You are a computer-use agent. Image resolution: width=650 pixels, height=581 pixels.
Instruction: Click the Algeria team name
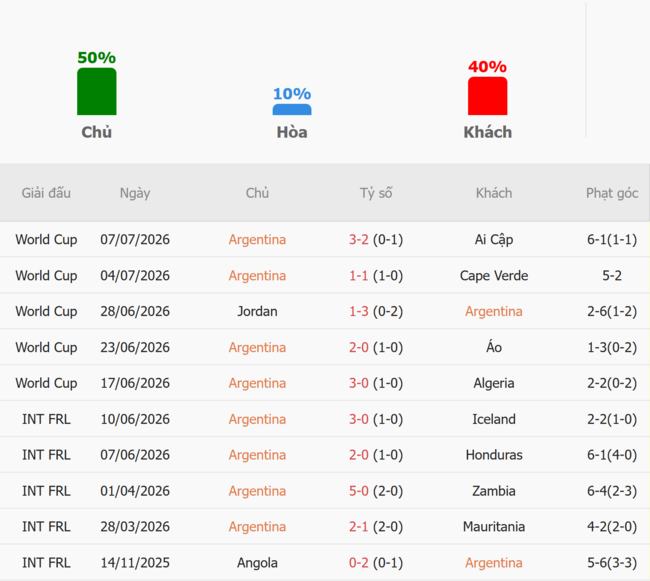pyautogui.click(x=494, y=383)
